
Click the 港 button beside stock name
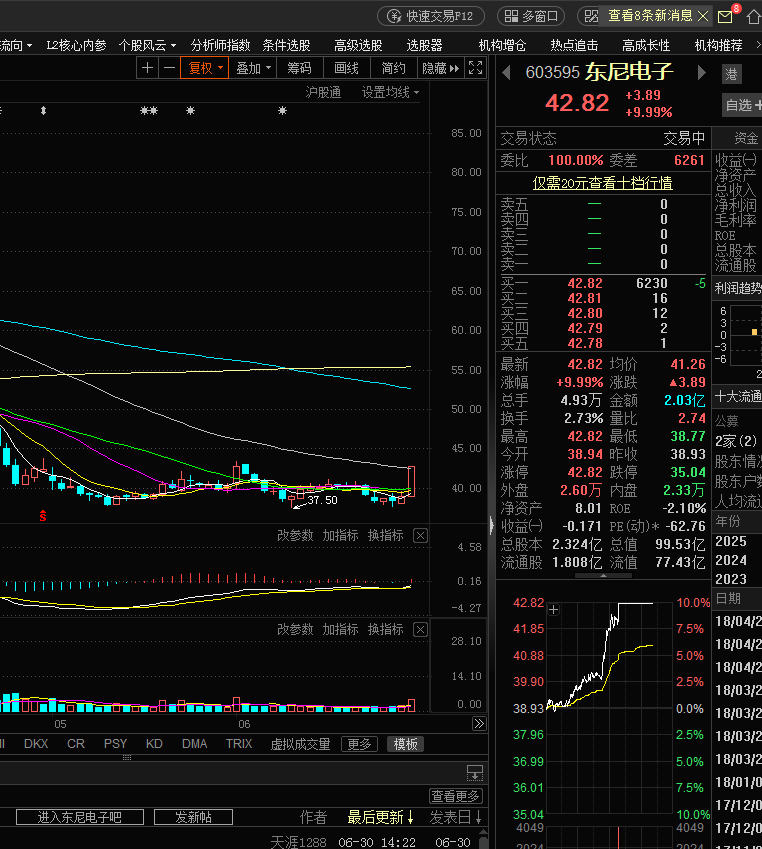pos(731,74)
